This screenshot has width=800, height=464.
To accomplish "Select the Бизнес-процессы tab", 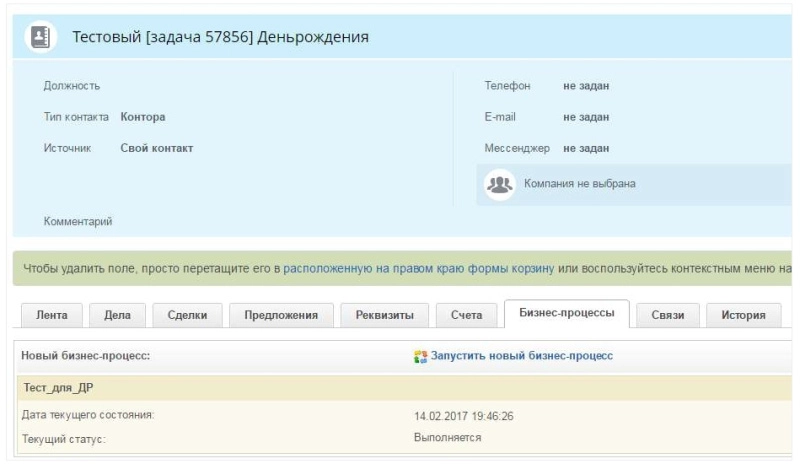I will (x=566, y=314).
